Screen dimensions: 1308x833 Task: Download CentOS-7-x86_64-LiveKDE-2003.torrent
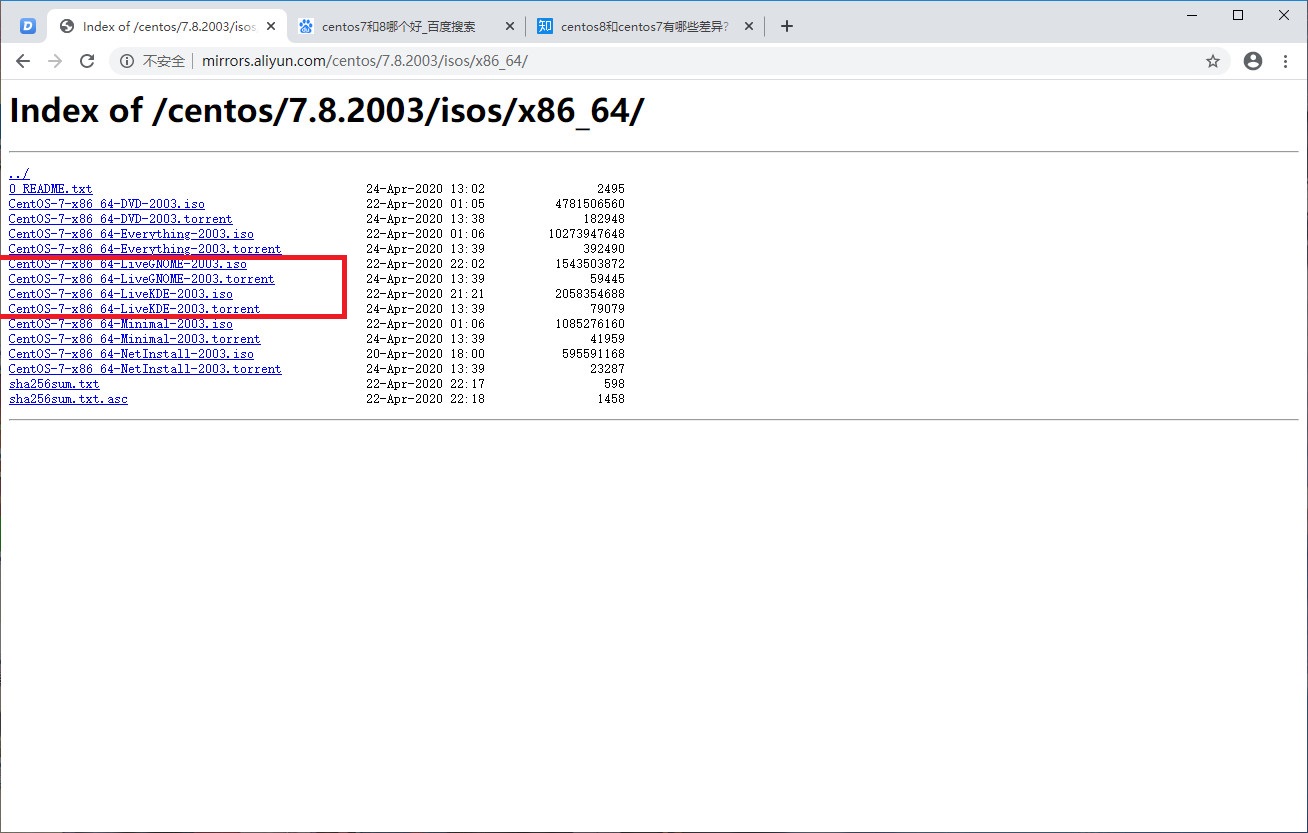(x=134, y=309)
